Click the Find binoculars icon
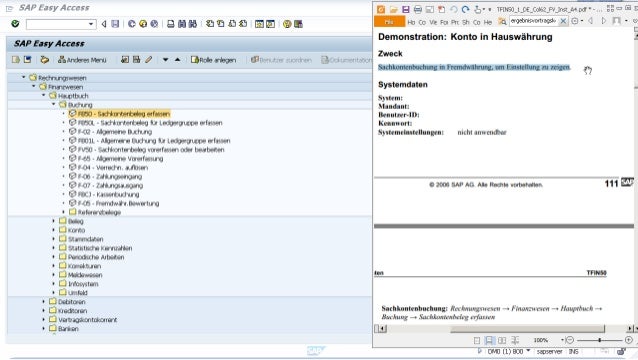Image resolution: width=638 pixels, height=360 pixels. [x=182, y=24]
